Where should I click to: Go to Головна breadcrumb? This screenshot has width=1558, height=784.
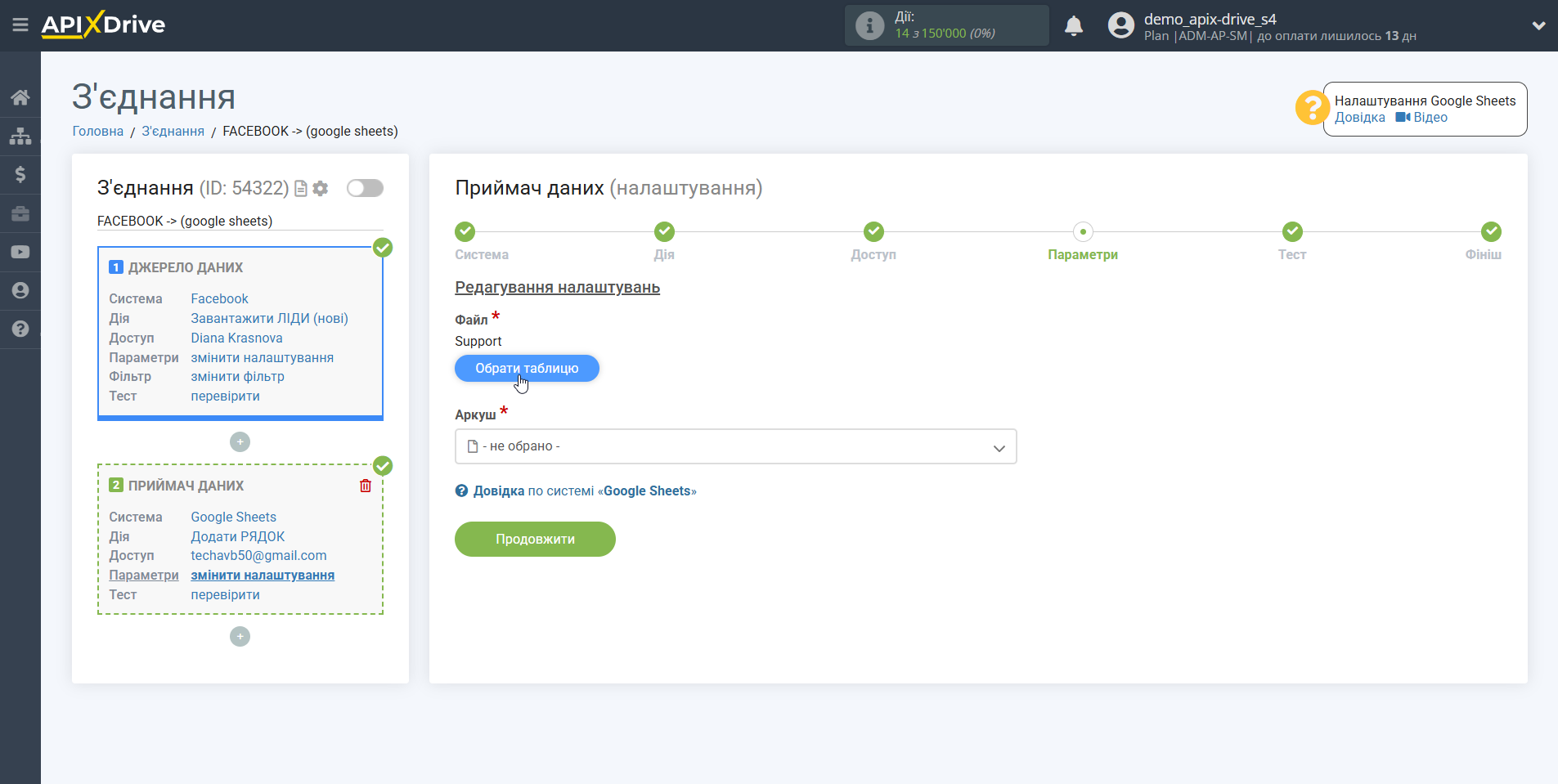[x=98, y=132]
